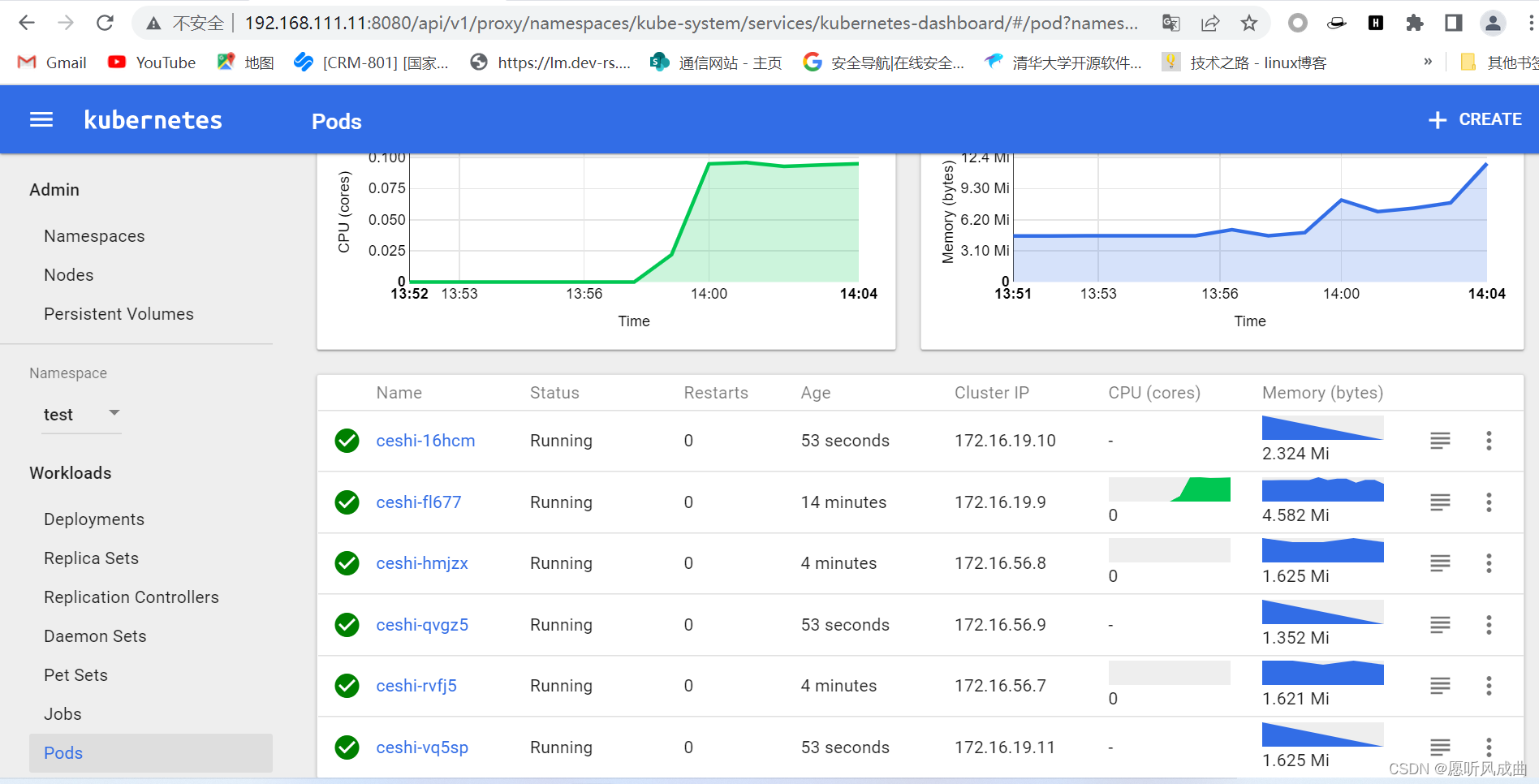The height and width of the screenshot is (784, 1539).
Task: Open the user profile avatar
Action: pyautogui.click(x=1493, y=23)
